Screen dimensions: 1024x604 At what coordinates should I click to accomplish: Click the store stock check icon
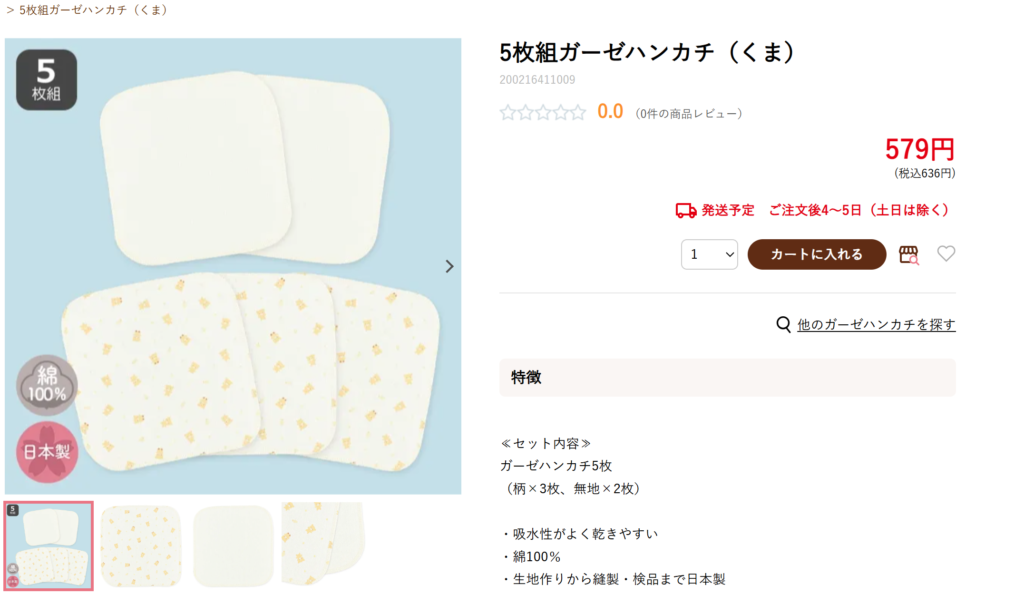909,255
